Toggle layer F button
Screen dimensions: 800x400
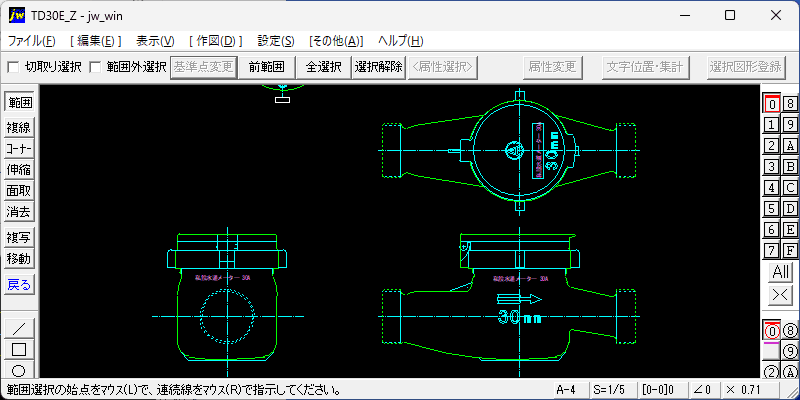pos(790,251)
